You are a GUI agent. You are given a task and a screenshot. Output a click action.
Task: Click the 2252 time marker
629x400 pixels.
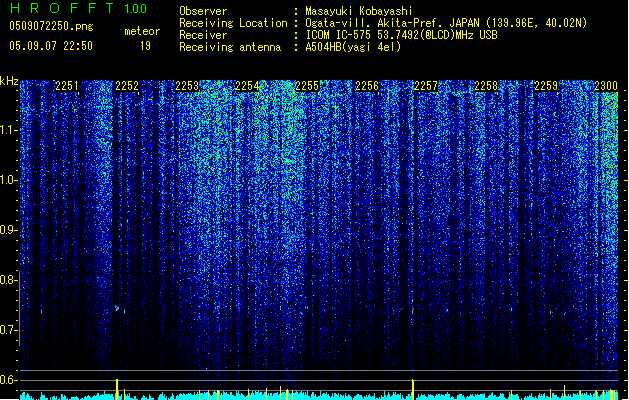point(127,86)
